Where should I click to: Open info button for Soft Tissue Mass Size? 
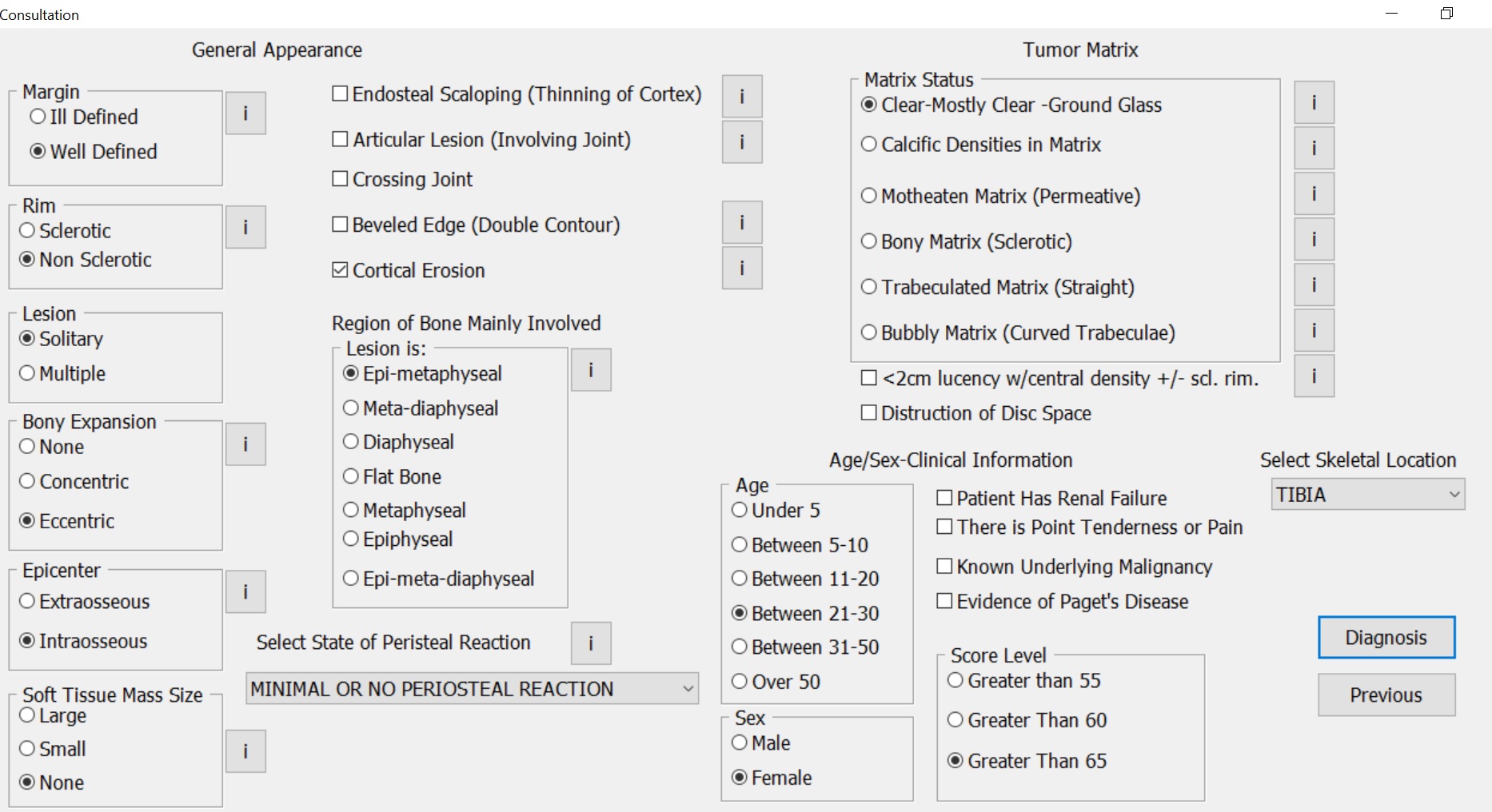[x=245, y=751]
